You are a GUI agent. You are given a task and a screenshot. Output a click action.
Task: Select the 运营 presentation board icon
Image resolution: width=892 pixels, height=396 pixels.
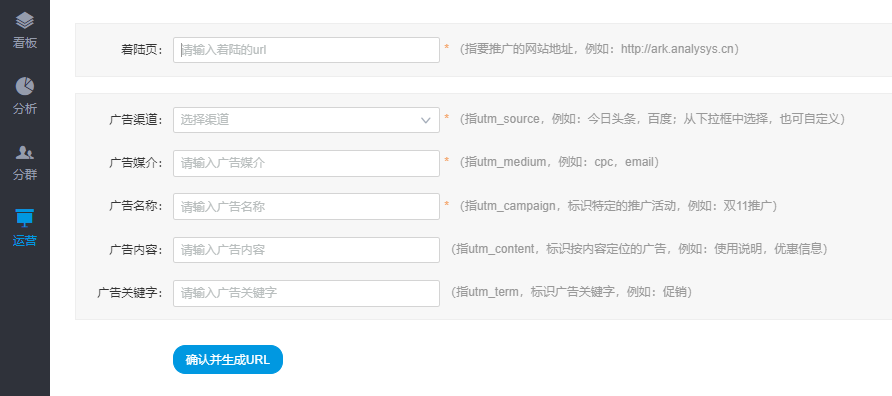pyautogui.click(x=24, y=218)
